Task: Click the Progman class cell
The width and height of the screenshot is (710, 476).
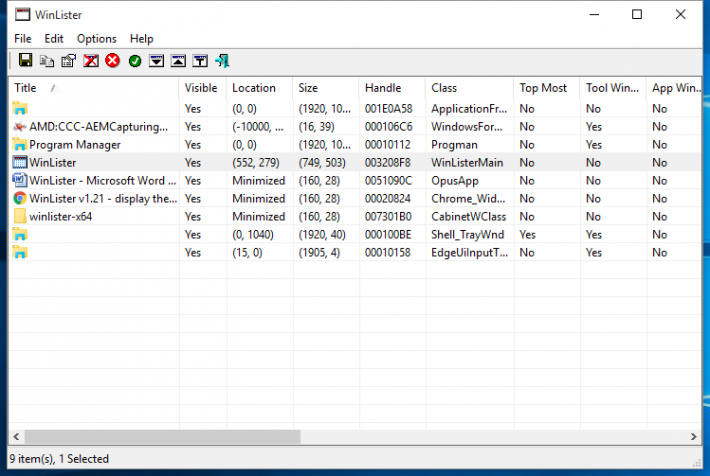Action: (454, 144)
